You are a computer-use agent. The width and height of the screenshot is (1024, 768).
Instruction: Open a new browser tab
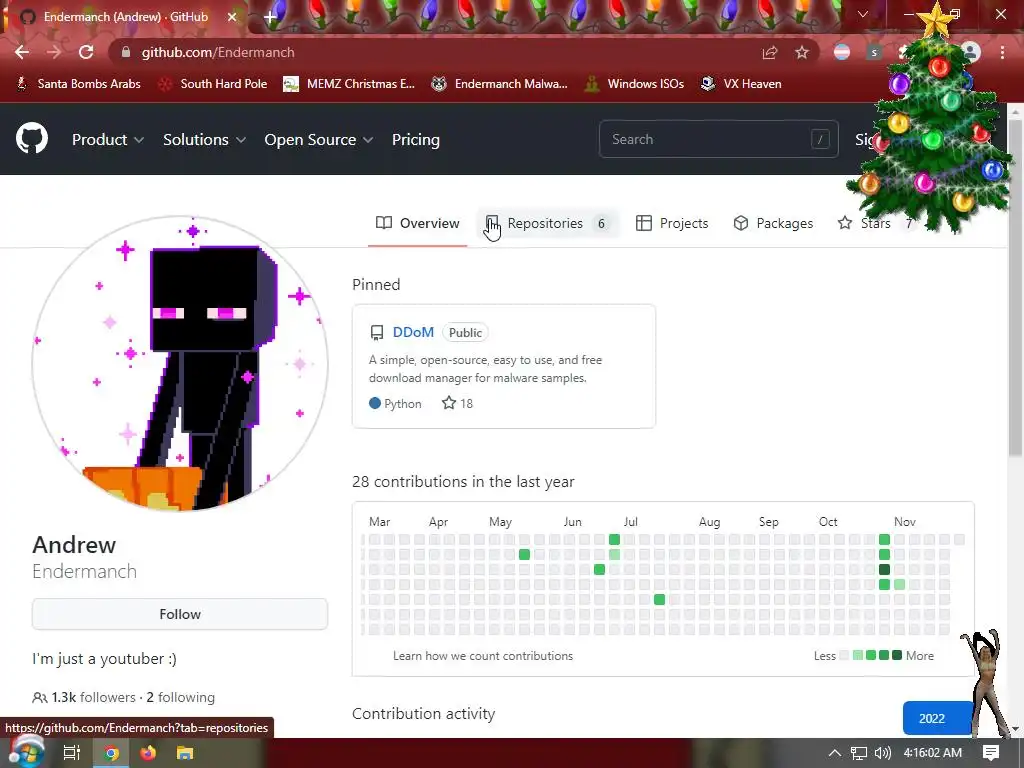[x=269, y=17]
